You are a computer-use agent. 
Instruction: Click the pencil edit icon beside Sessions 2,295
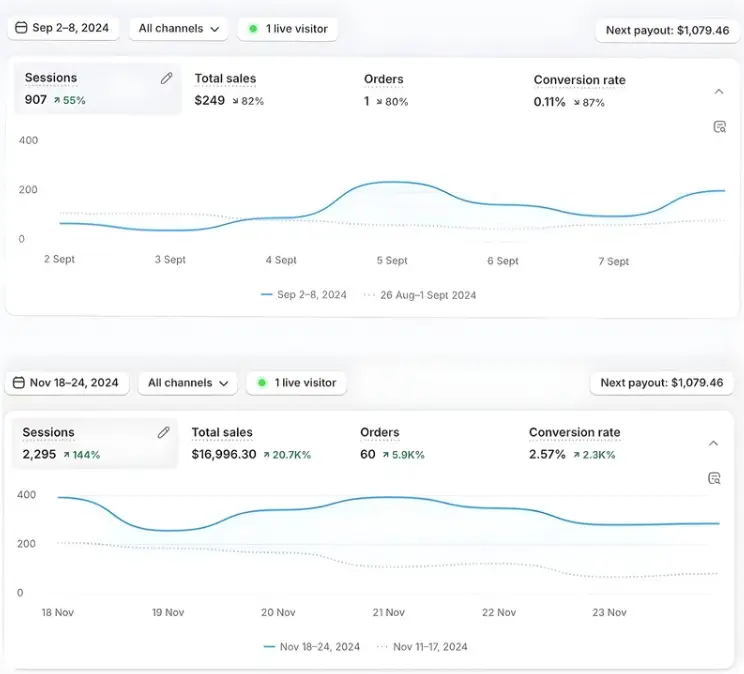click(164, 432)
